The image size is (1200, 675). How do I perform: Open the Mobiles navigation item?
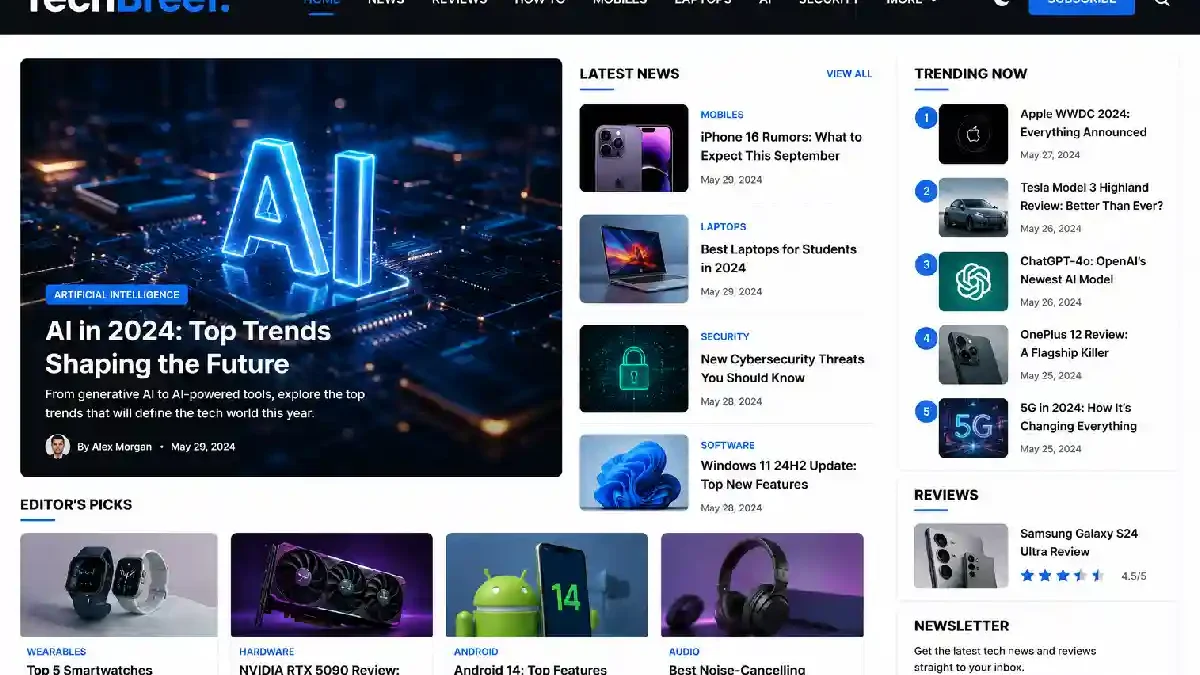(x=620, y=2)
